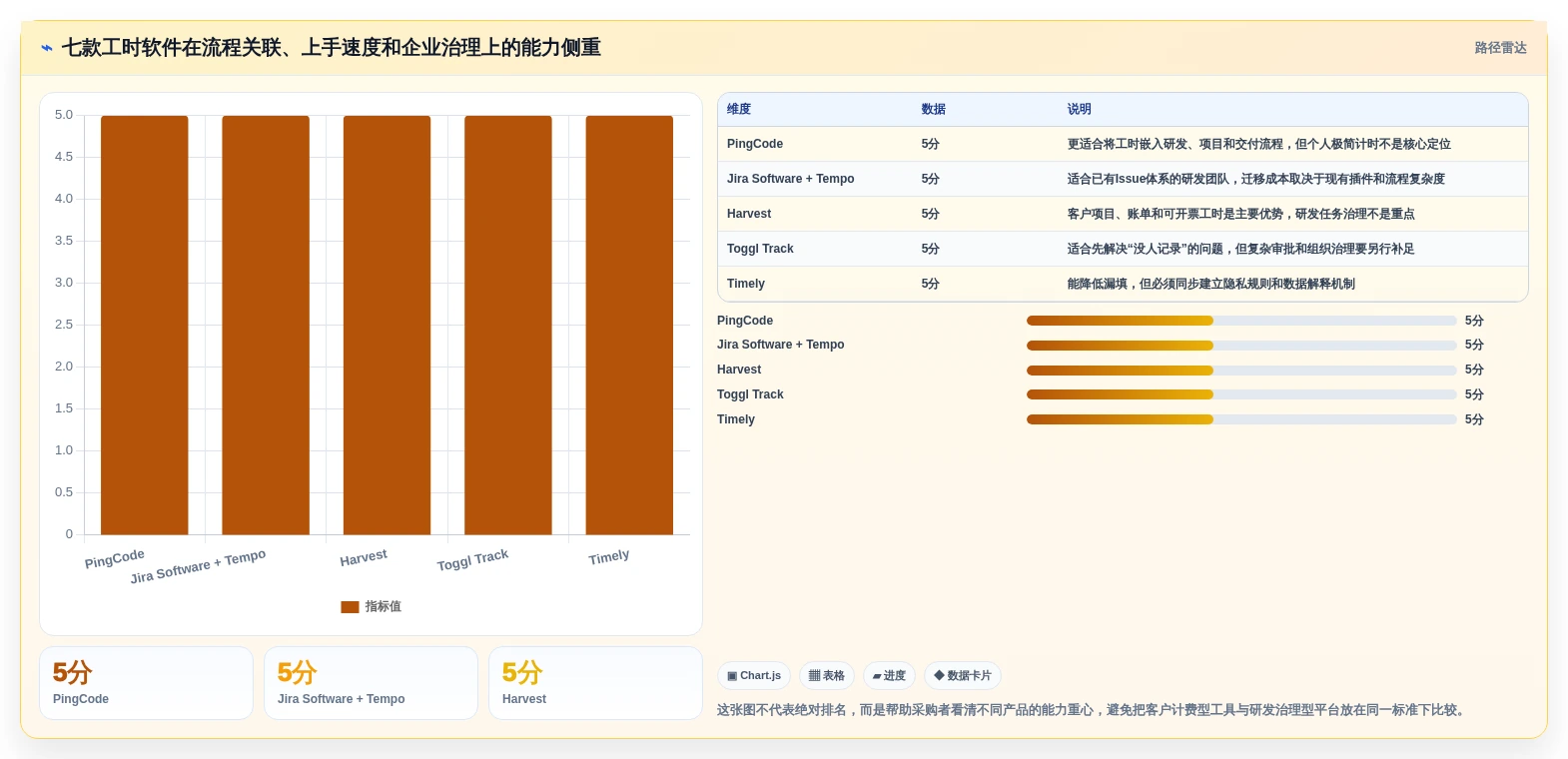Image resolution: width=1568 pixels, height=759 pixels.
Task: Click the Toggl Track progress bar
Action: (x=1241, y=394)
